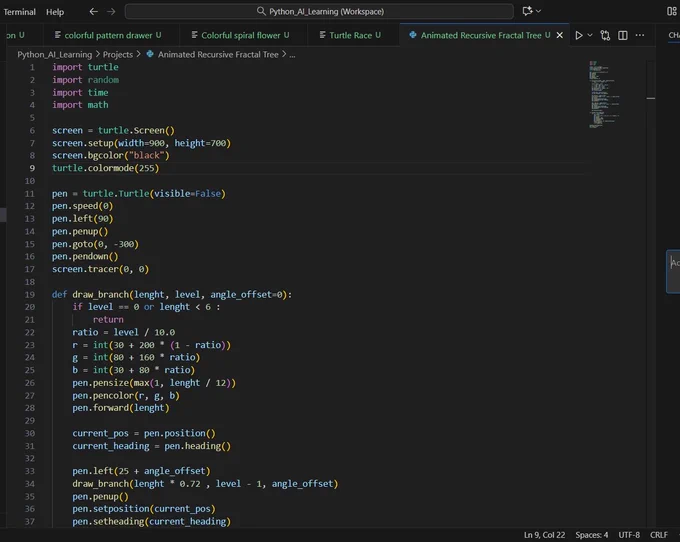Switch to colorful pattern drawer tab
Viewport: 680px width, 542px height.
click(108, 35)
